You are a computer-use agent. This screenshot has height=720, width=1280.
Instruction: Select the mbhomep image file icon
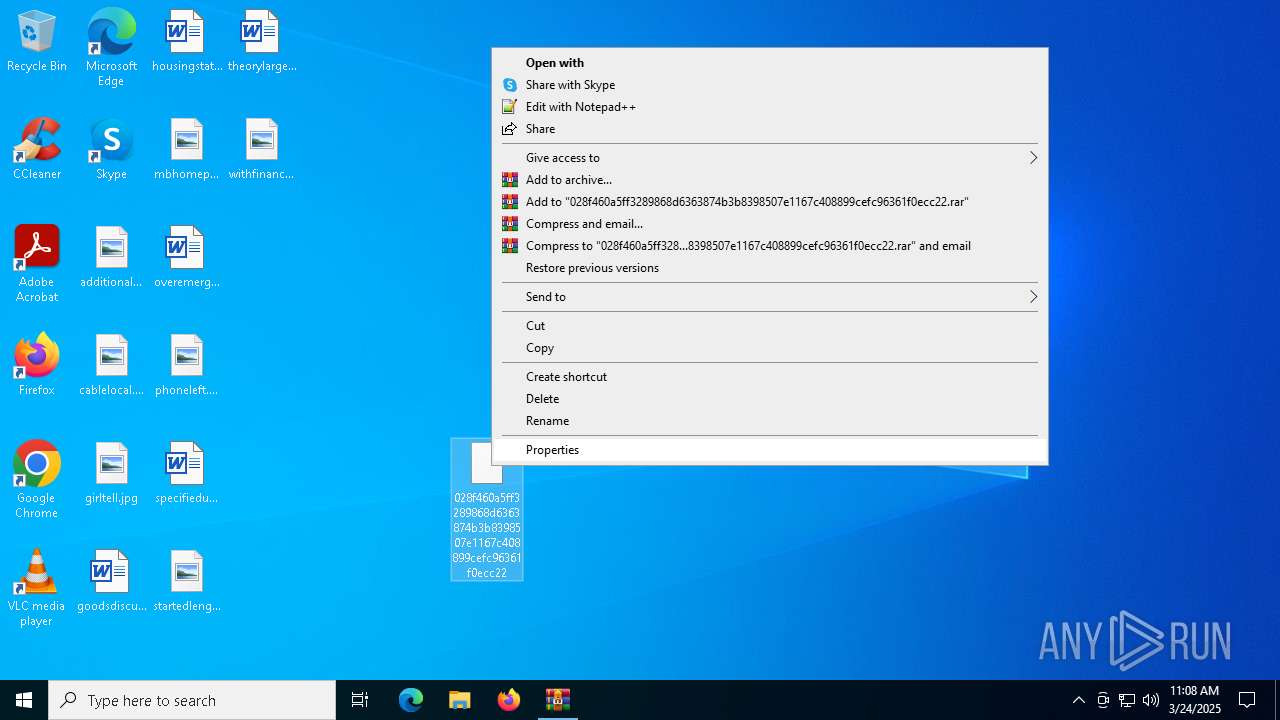coord(186,150)
